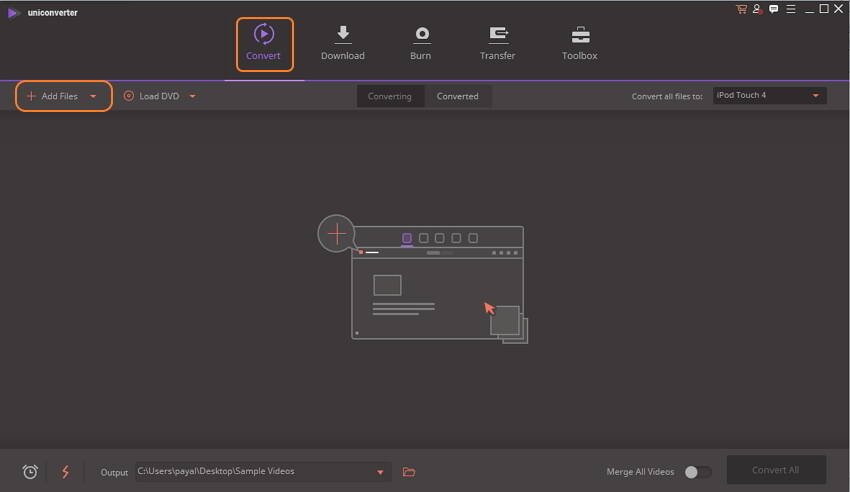
Task: Toggle the Merge All Videos switch
Action: point(697,472)
